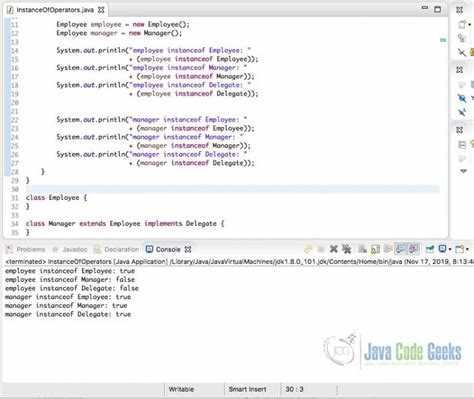
Task: Click console output 'employee instanceof Delegate: false'
Action: 72,288
